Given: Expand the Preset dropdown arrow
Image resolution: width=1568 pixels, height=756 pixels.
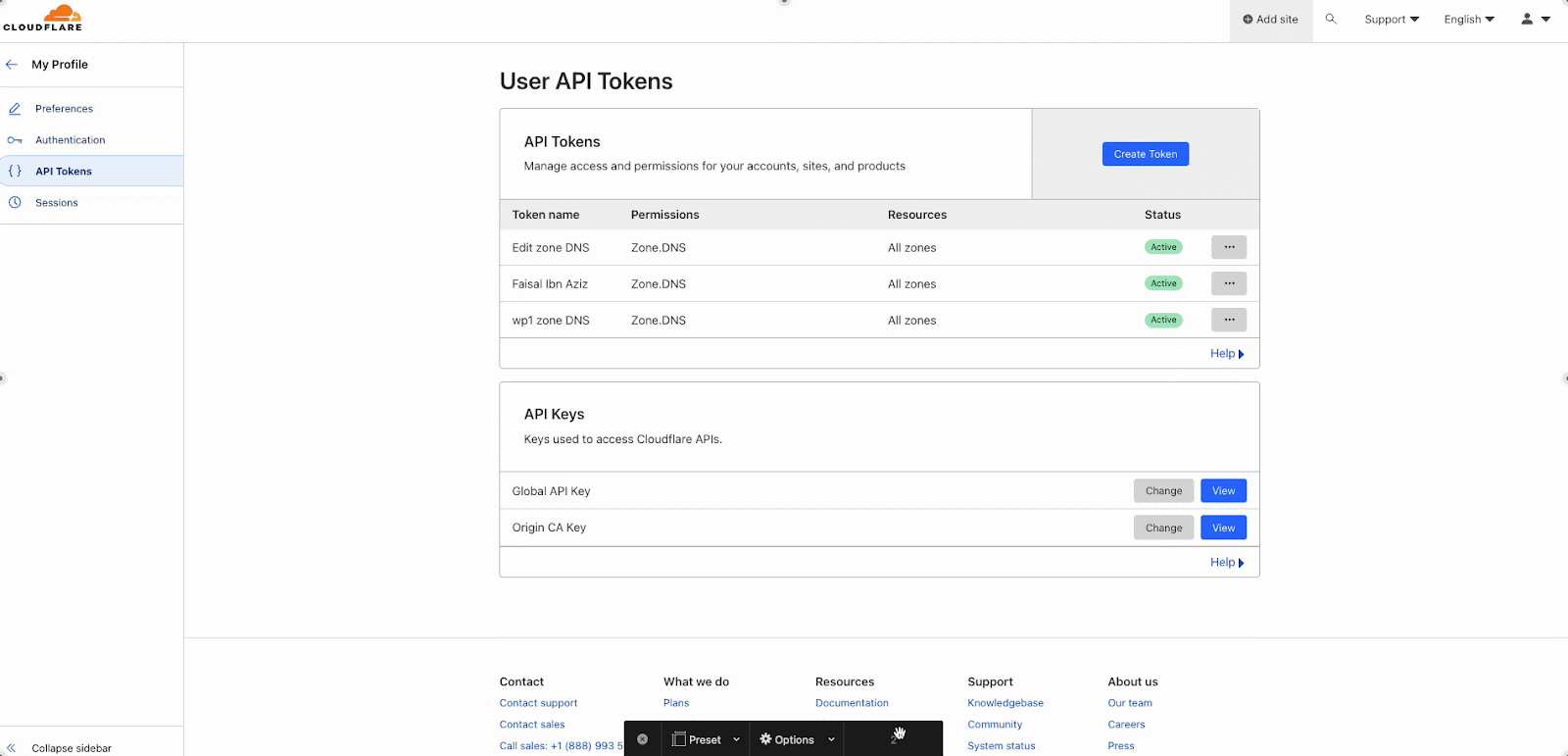Looking at the screenshot, I should pos(736,739).
